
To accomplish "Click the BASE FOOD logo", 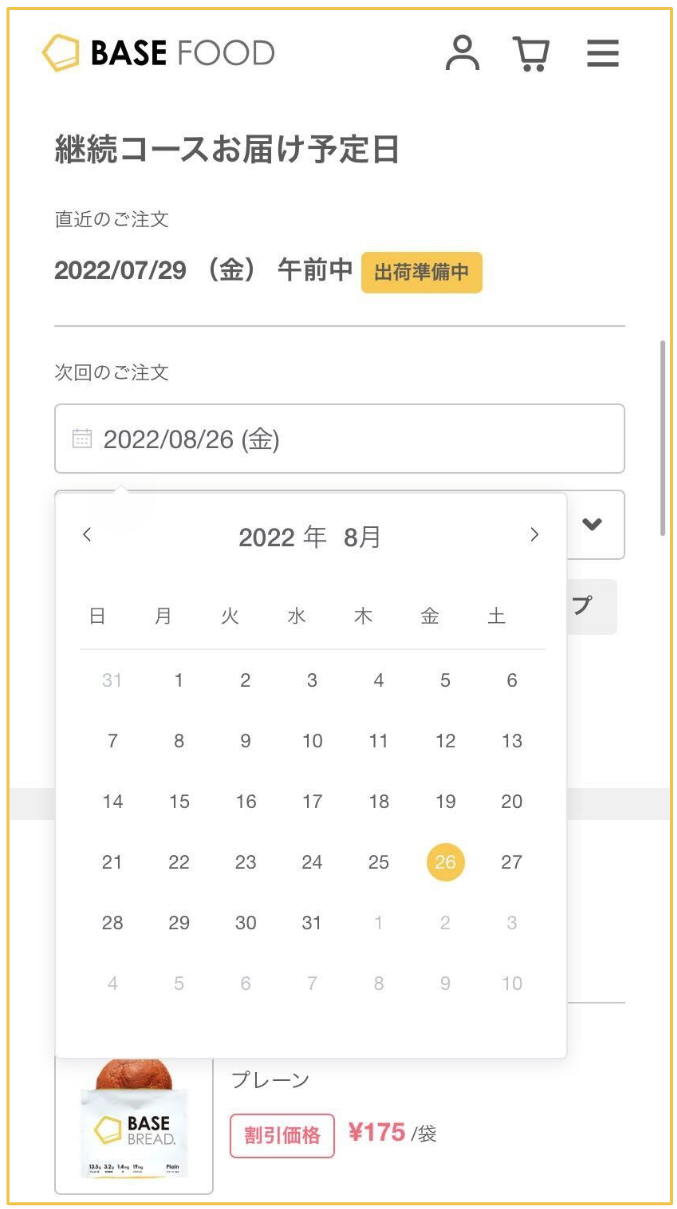I will tap(158, 53).
